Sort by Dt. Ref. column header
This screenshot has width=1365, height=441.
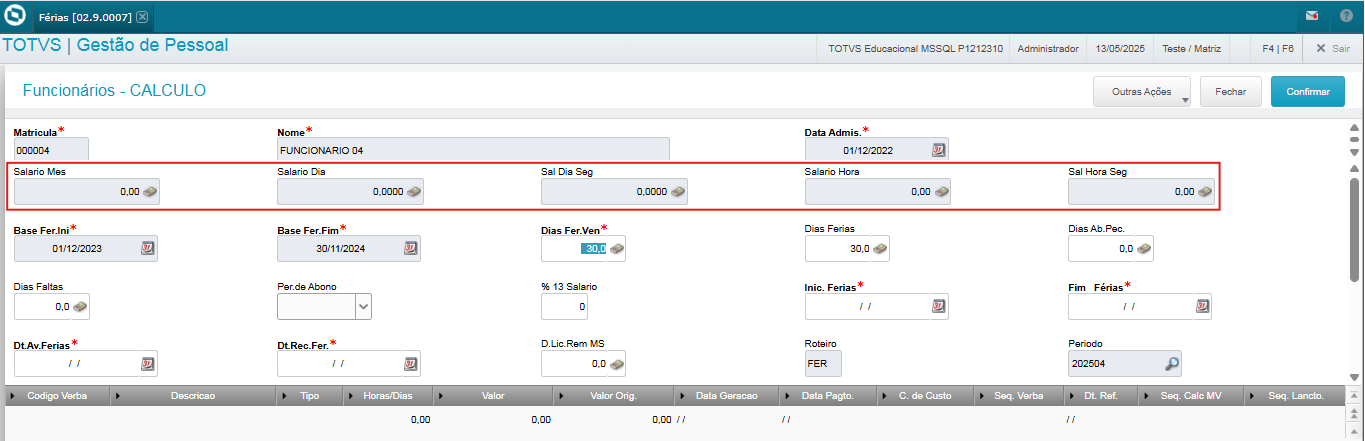(x=1103, y=396)
